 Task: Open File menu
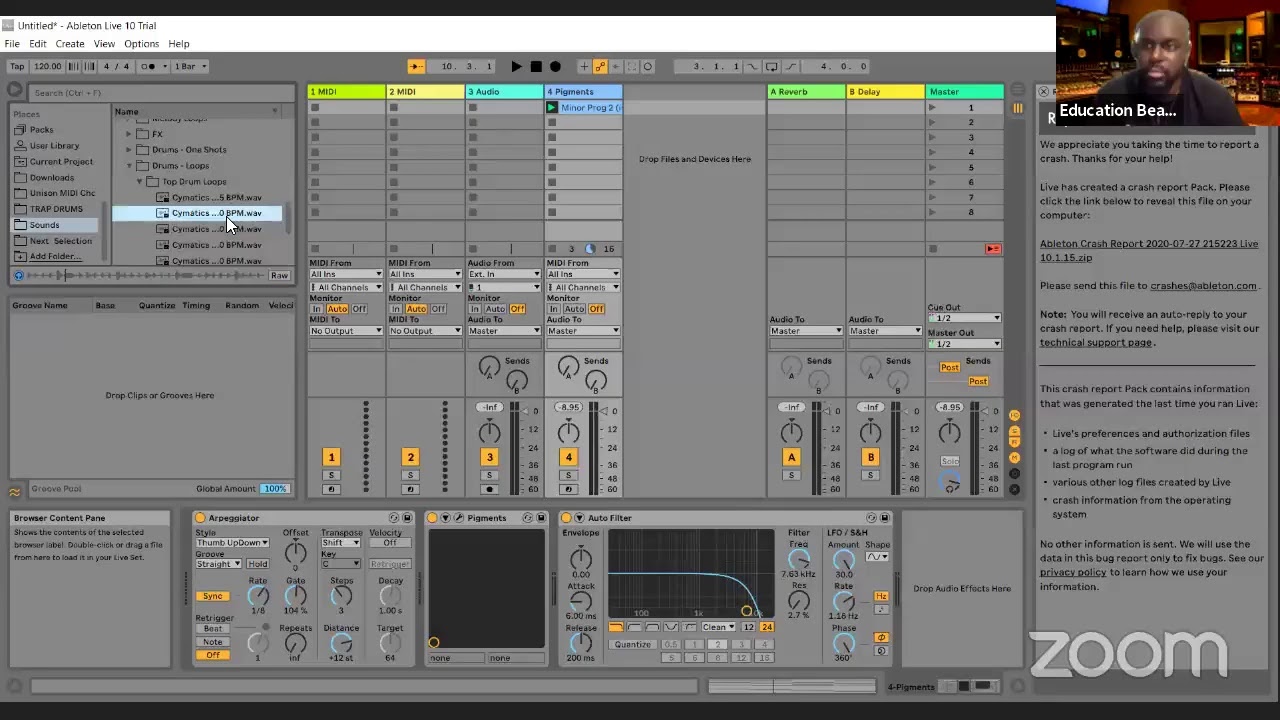point(12,44)
